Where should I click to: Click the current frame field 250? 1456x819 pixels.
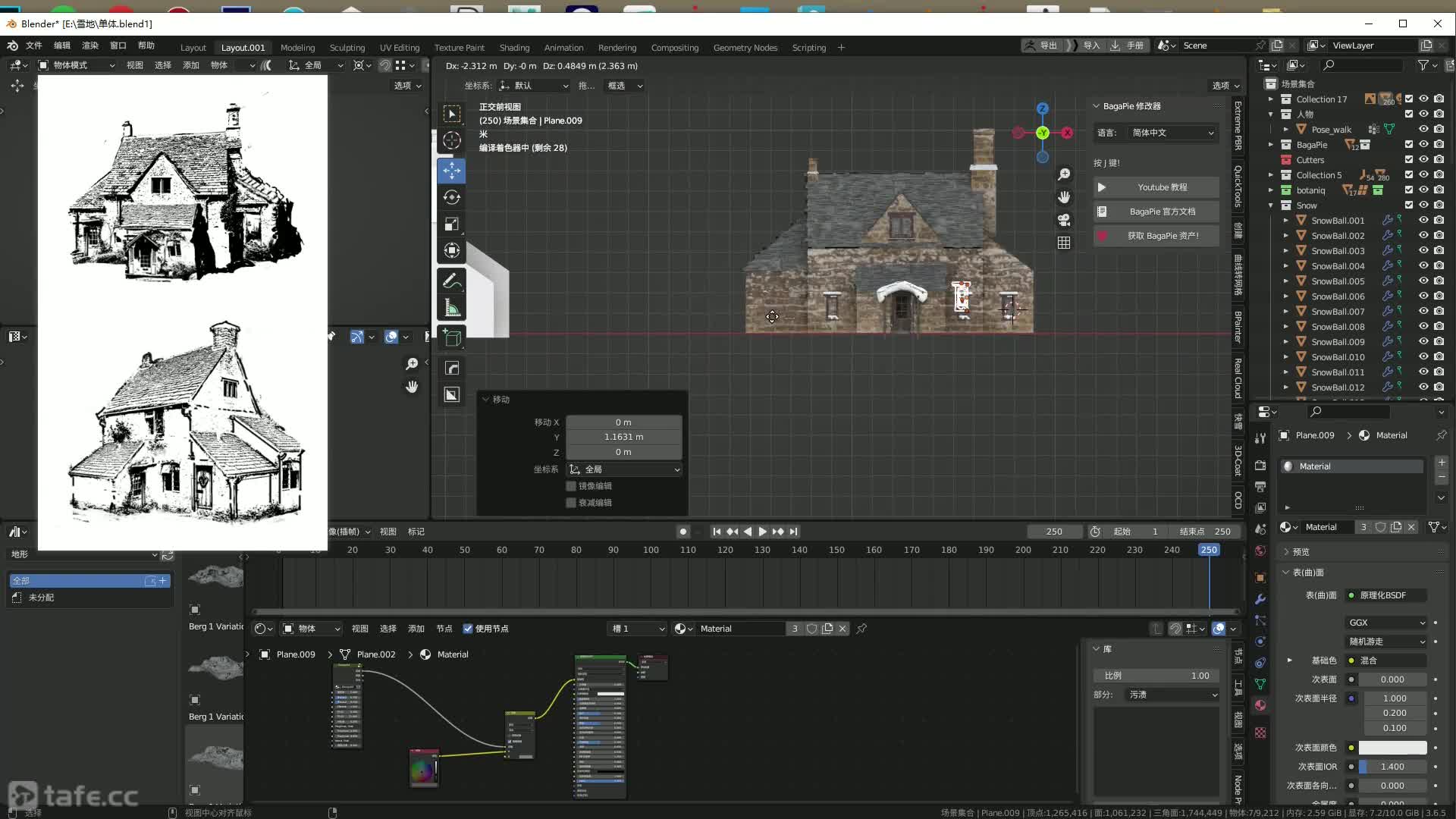(1054, 532)
